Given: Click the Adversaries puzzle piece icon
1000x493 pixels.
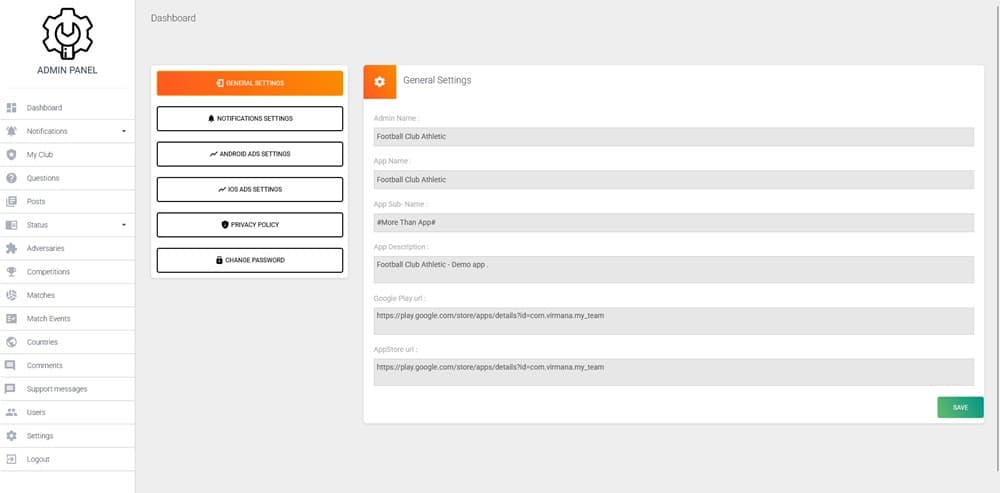Looking at the screenshot, I should (x=11, y=248).
